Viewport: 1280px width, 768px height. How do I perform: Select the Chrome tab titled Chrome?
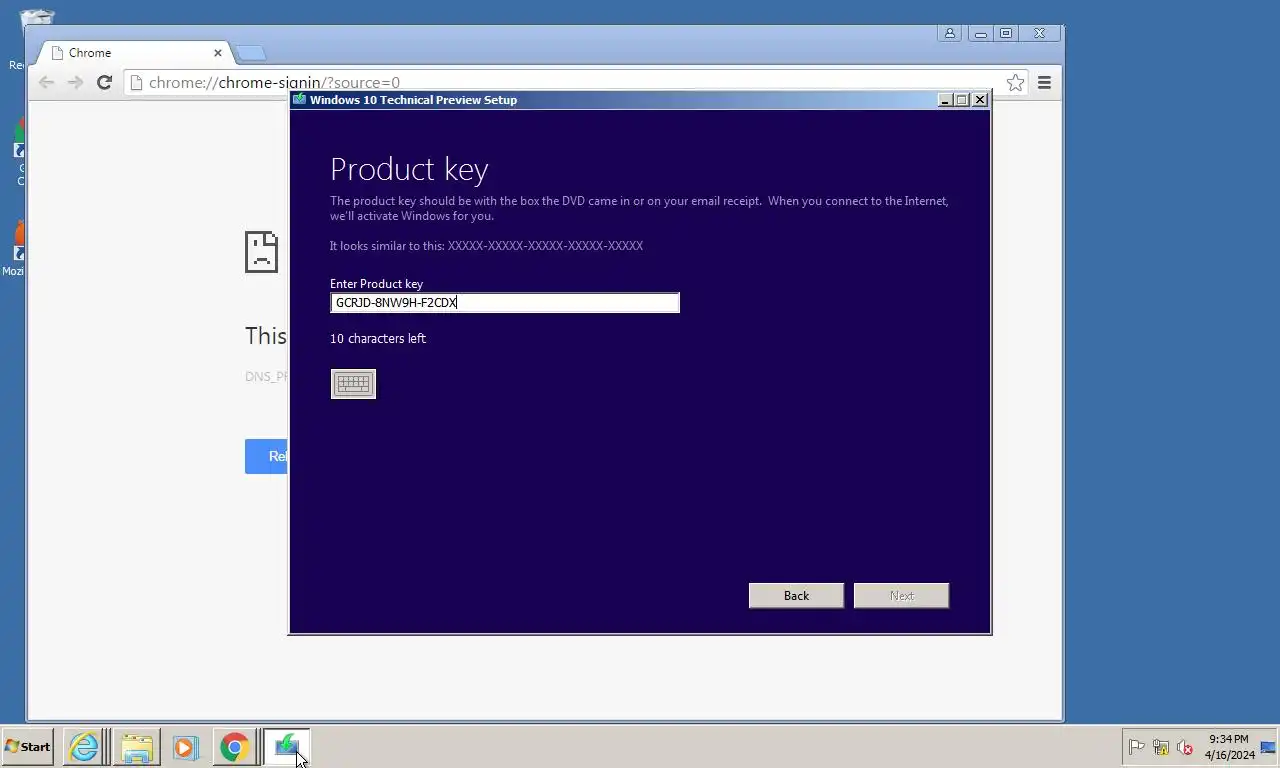click(x=135, y=53)
